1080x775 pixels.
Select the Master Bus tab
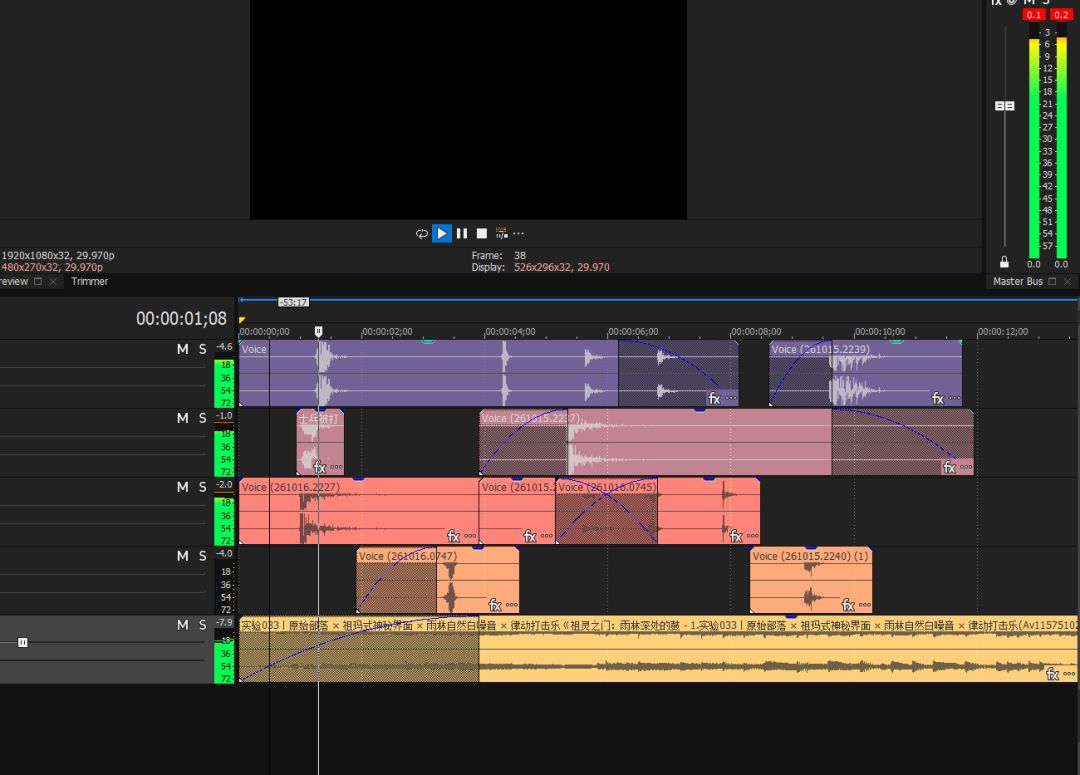(x=1017, y=281)
